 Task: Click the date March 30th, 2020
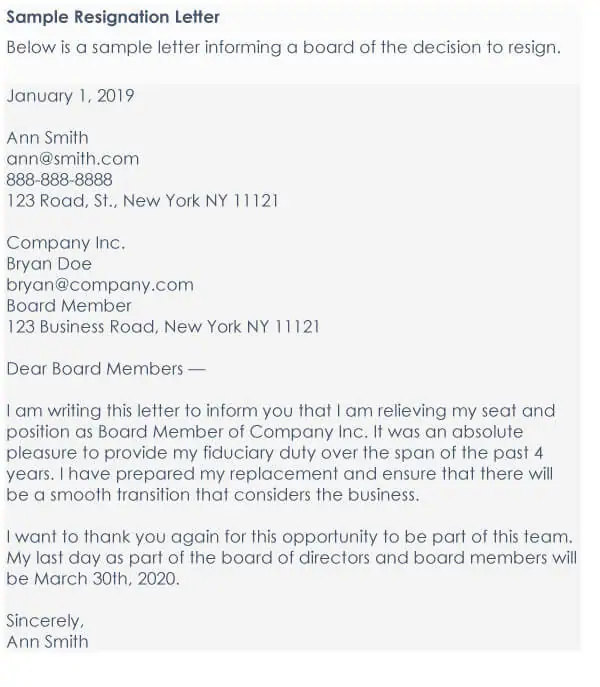(107, 579)
